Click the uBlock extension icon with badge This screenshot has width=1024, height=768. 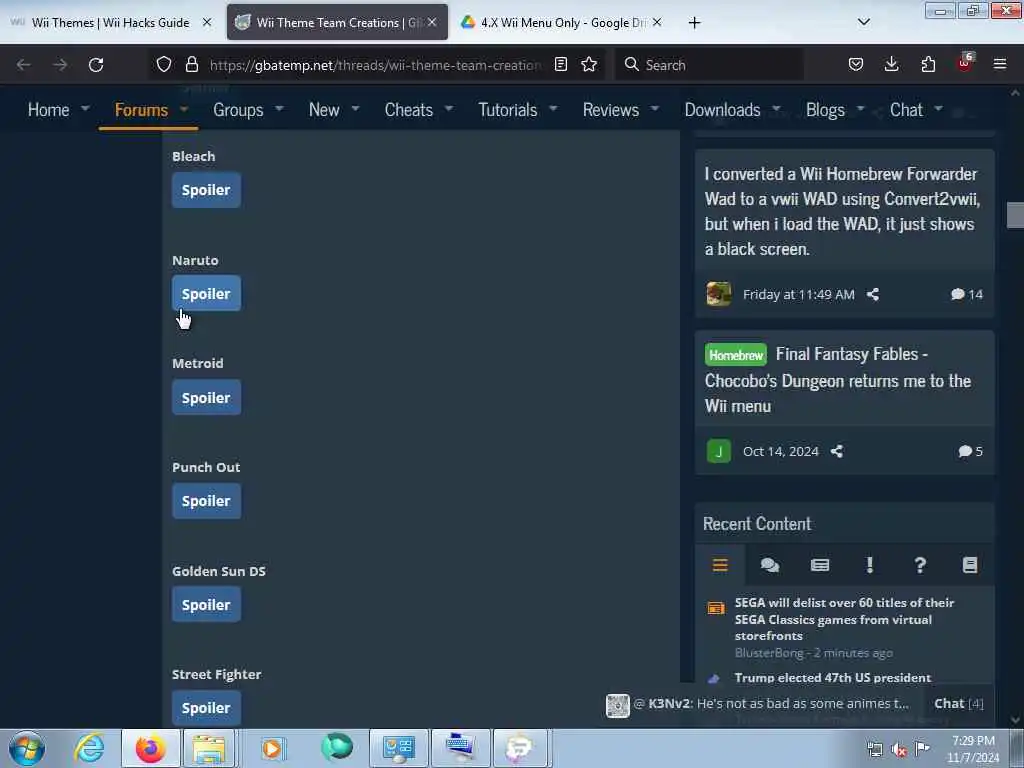[x=965, y=63]
